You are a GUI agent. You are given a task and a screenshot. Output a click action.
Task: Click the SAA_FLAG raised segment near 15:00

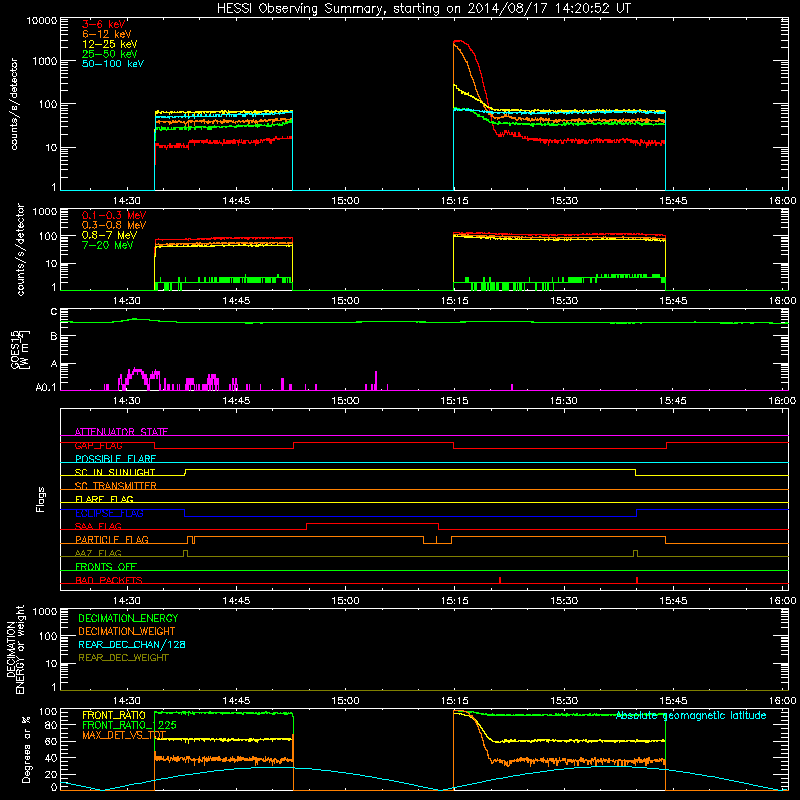point(372,523)
